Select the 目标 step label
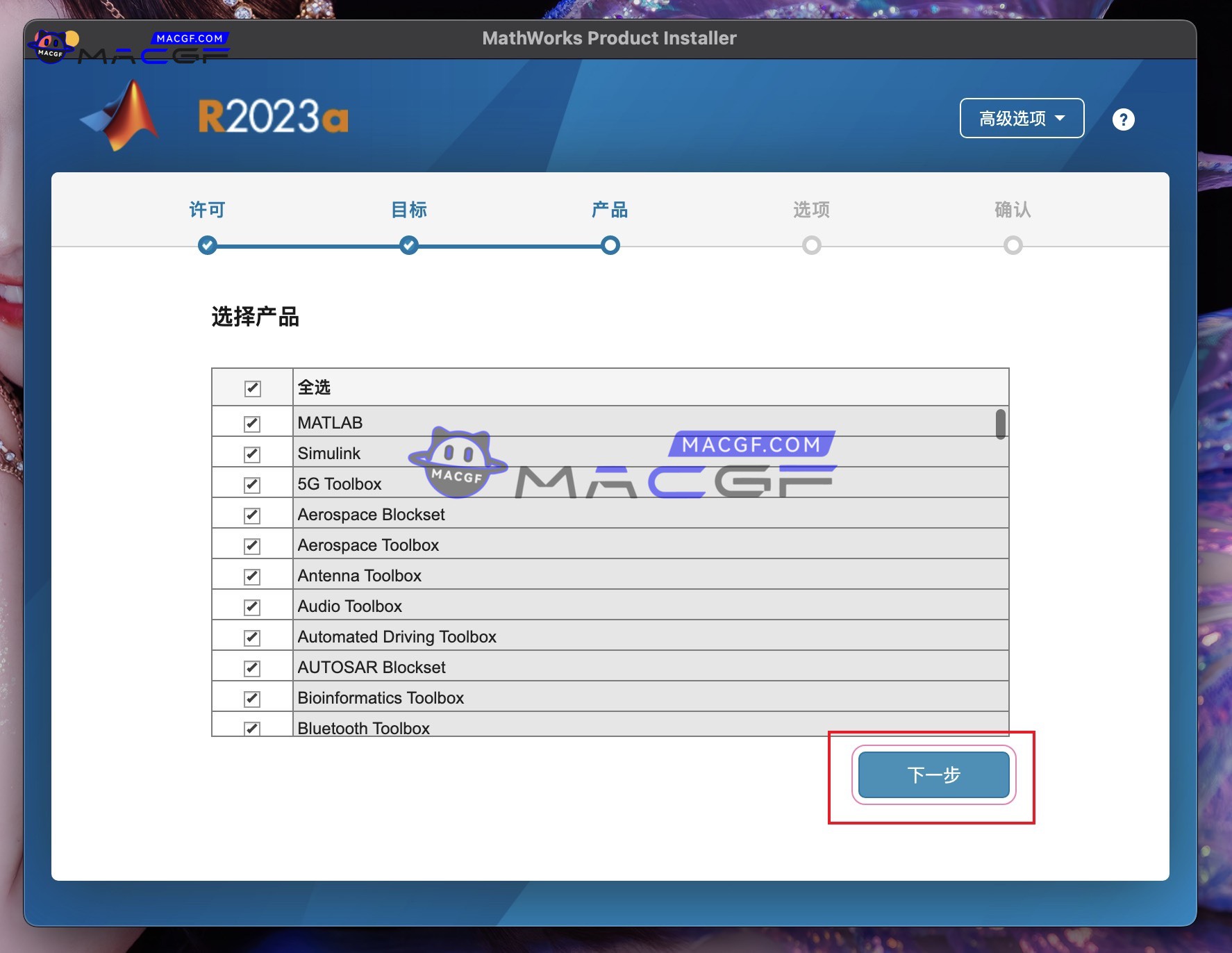Screen dimensions: 1232x953 click(408, 209)
